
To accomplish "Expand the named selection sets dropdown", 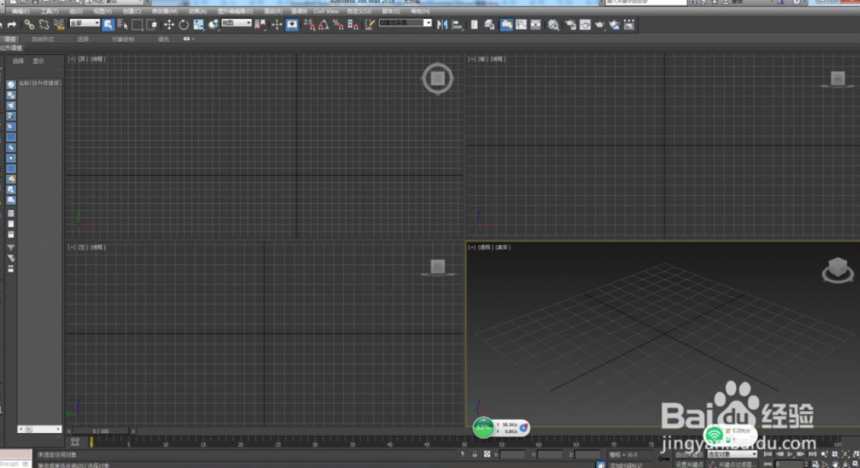I will point(405,23).
